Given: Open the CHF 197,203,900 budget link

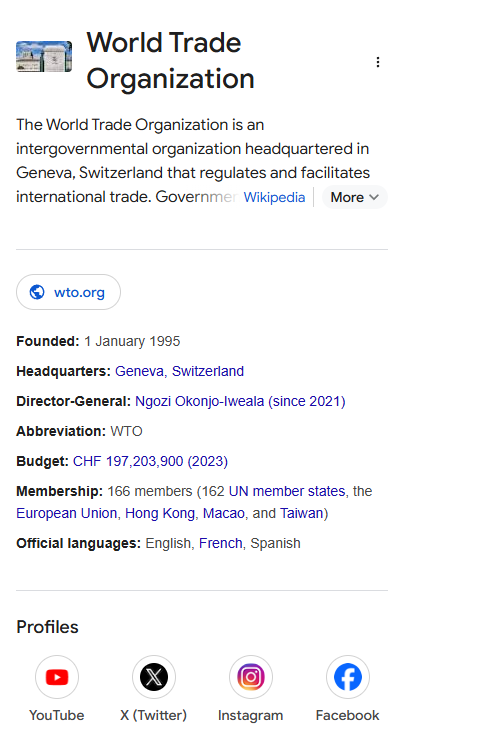Looking at the screenshot, I should point(150,461).
